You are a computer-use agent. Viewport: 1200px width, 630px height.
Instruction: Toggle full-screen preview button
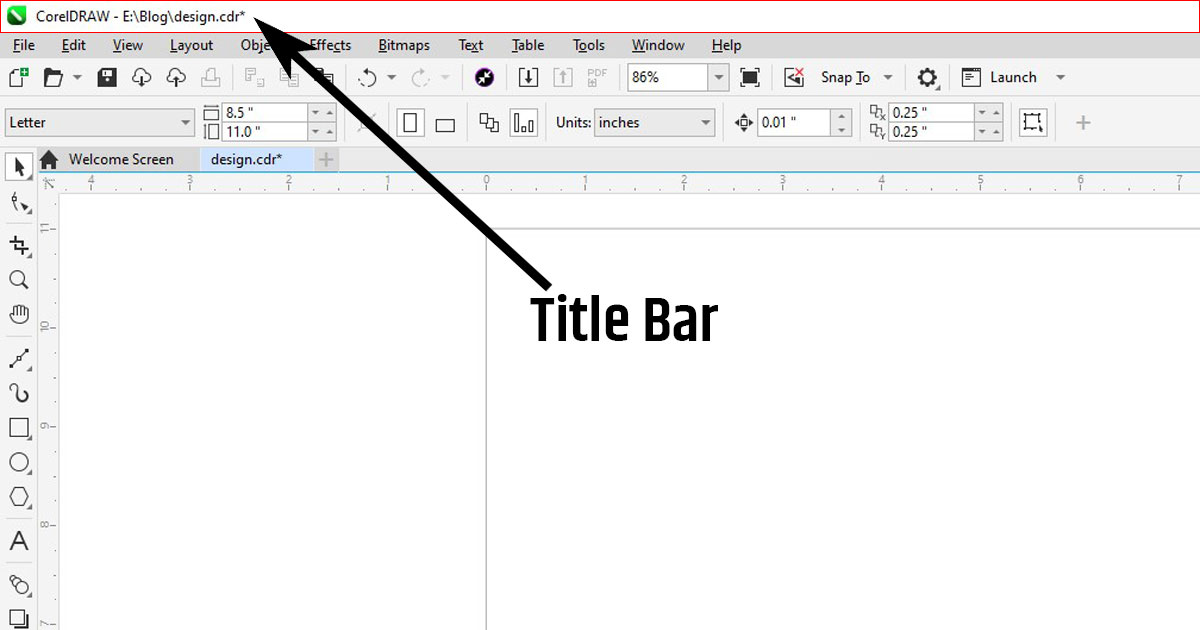(x=750, y=77)
